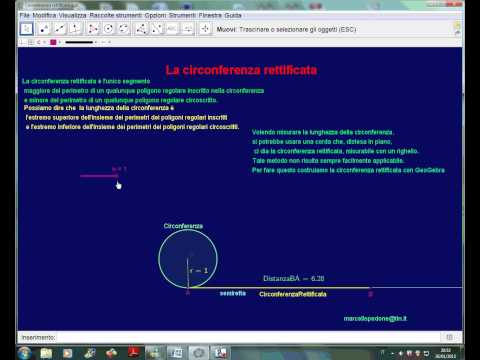Select the Move Graphics View tool
The image size is (480, 360).
[x=205, y=29]
